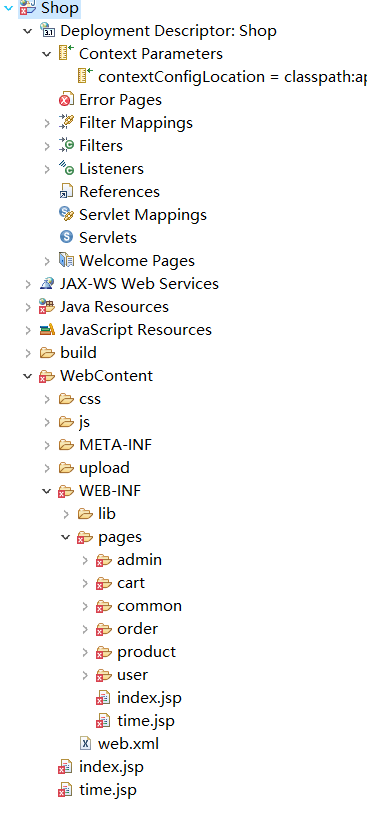Click the Servlet Mappings icon
The image size is (367, 829).
coord(66,214)
